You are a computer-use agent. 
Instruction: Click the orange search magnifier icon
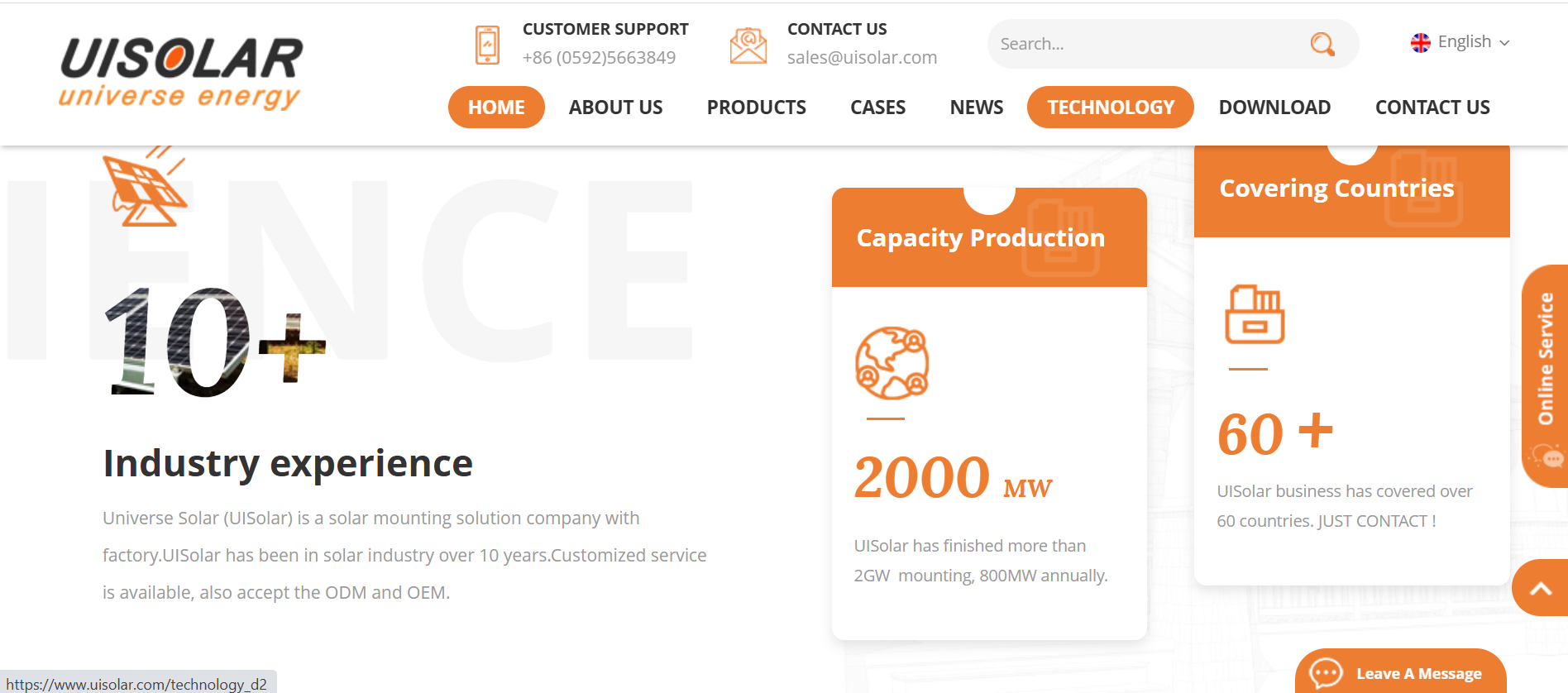1322,44
